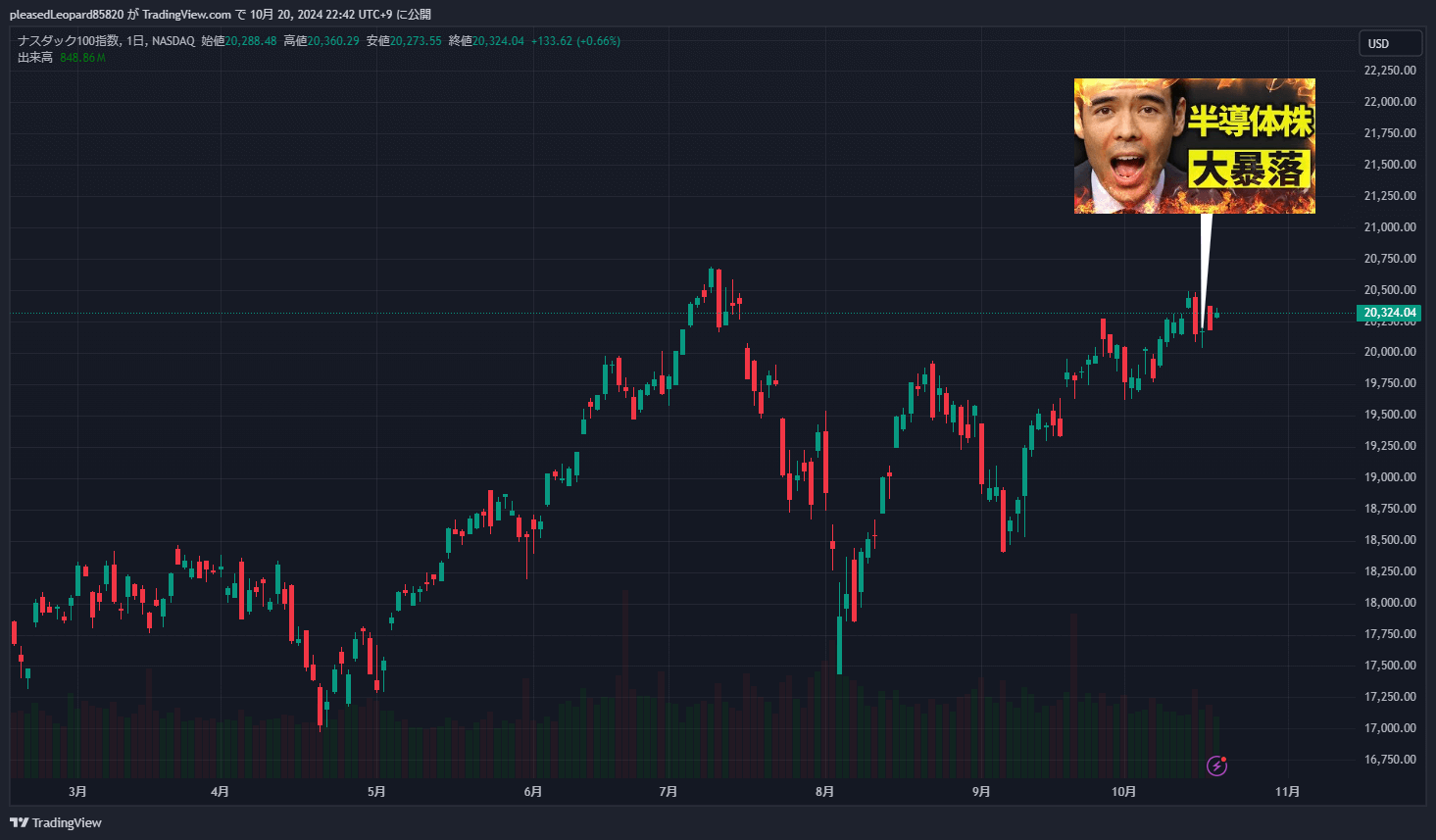Click the green current price label 20,324.04
The width and height of the screenshot is (1436, 840).
point(1389,313)
